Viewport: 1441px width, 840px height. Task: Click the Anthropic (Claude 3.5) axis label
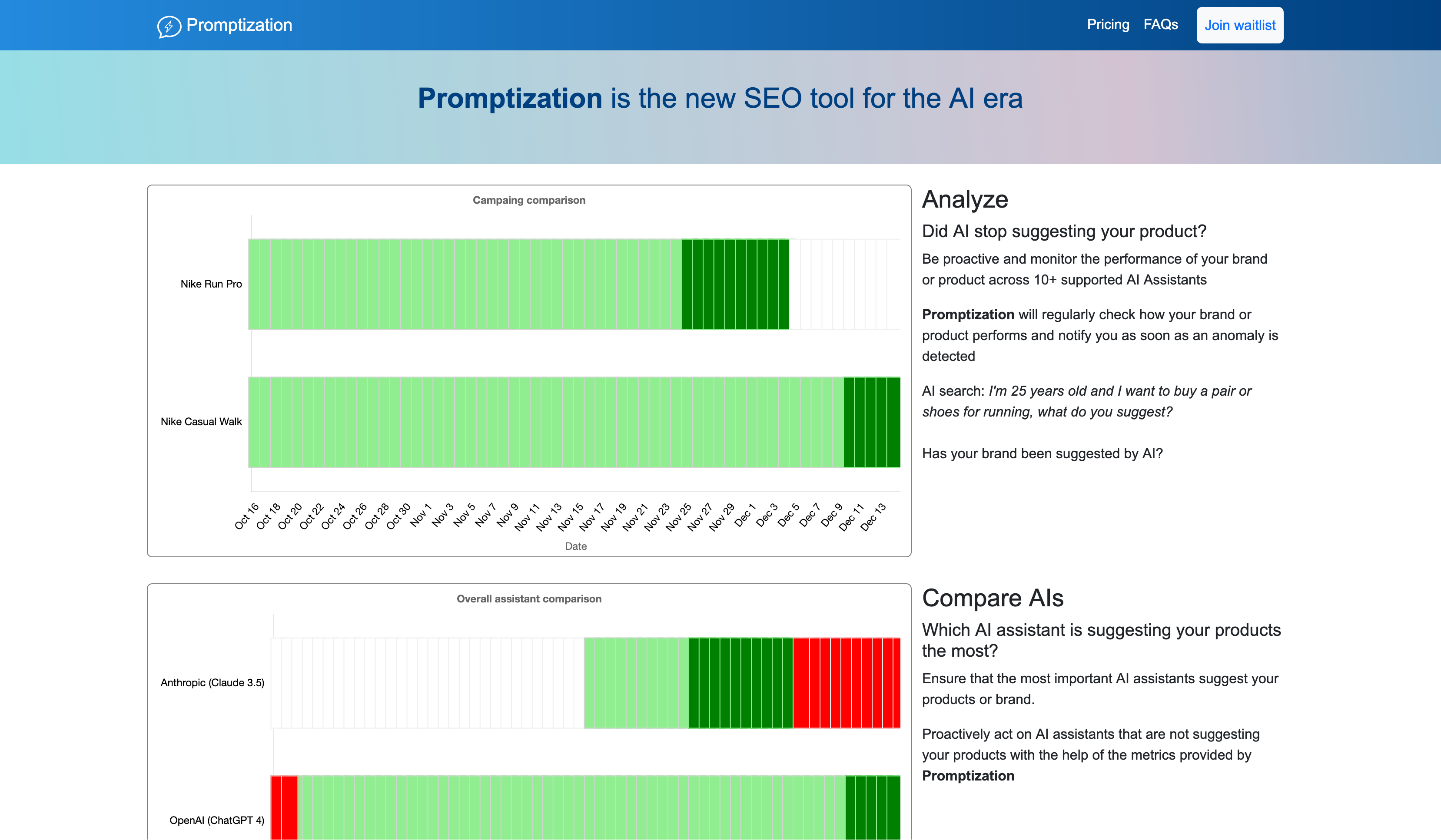[212, 683]
